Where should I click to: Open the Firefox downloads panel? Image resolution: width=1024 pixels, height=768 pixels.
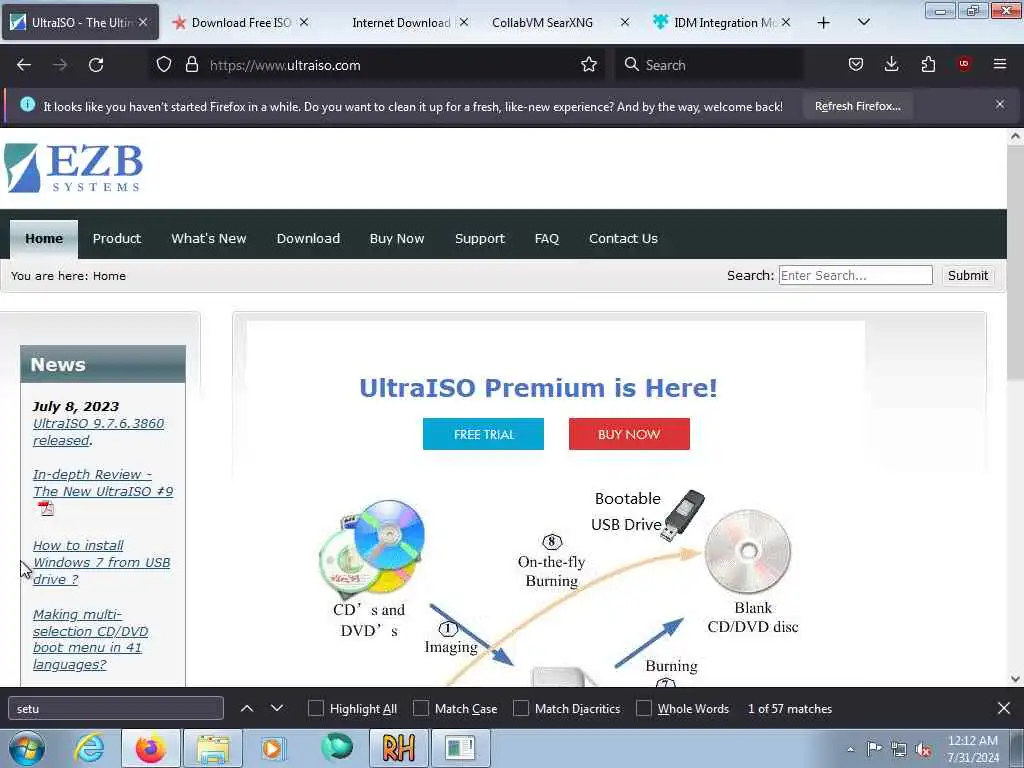[891, 65]
